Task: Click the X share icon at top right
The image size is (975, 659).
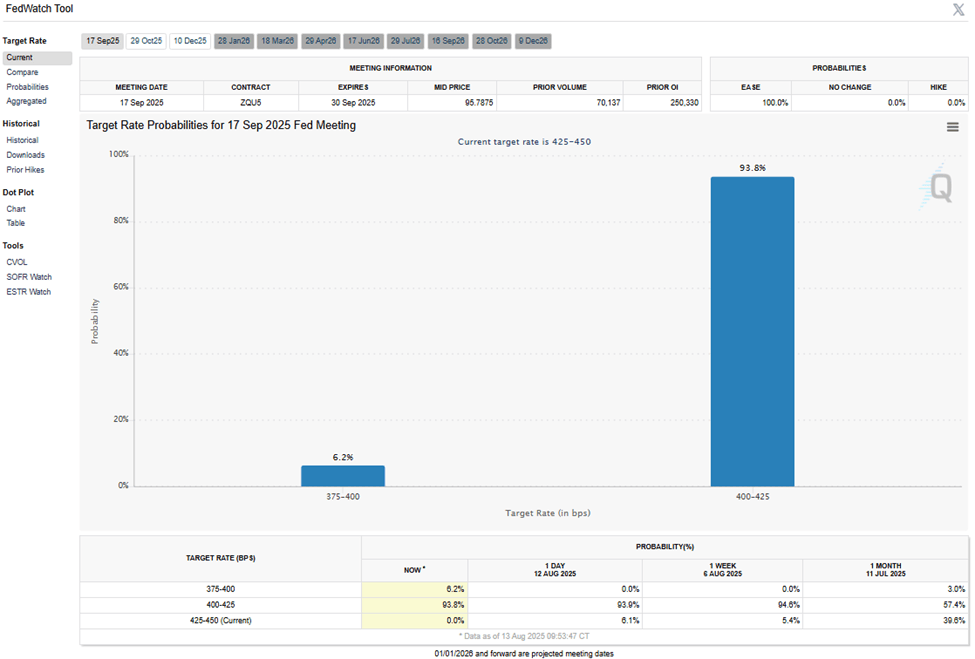Action: pyautogui.click(x=958, y=9)
